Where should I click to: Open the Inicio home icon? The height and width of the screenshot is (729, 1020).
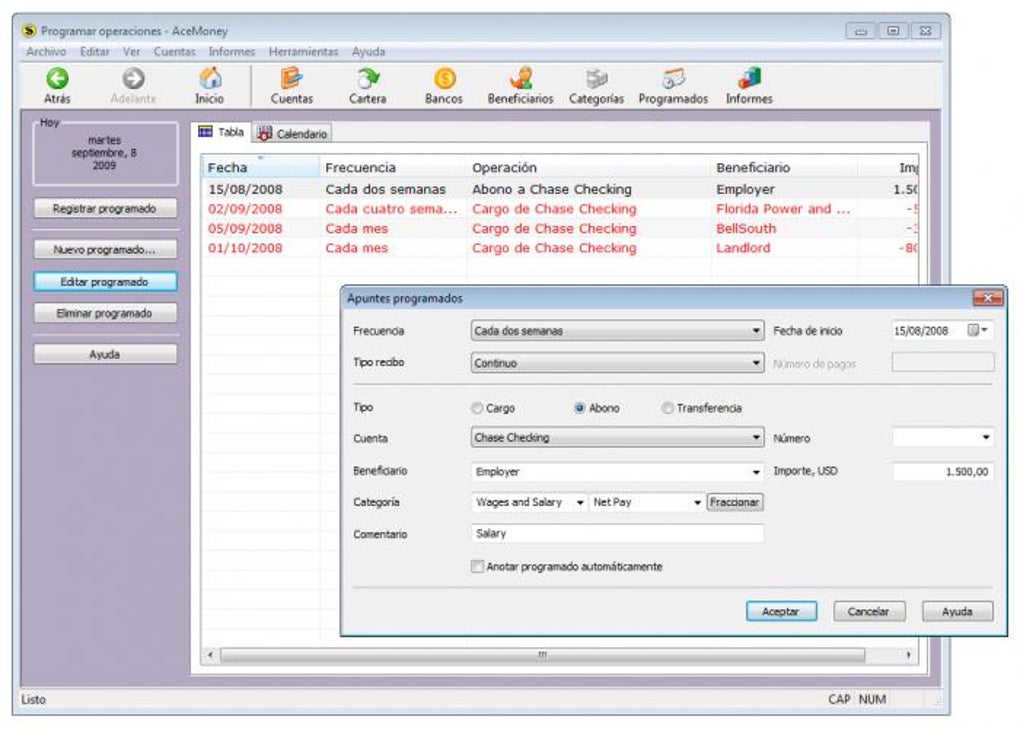pyautogui.click(x=209, y=79)
